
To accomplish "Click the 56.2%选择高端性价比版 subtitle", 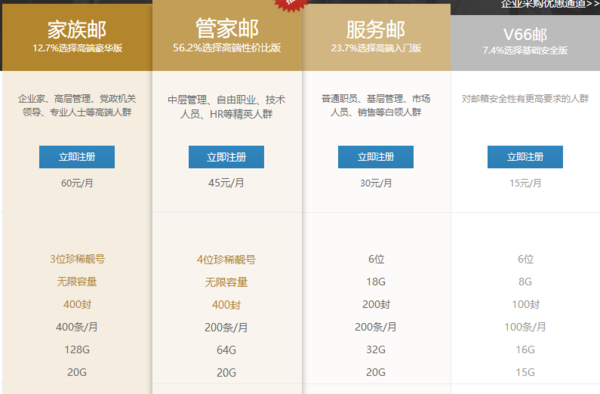I will [227, 48].
